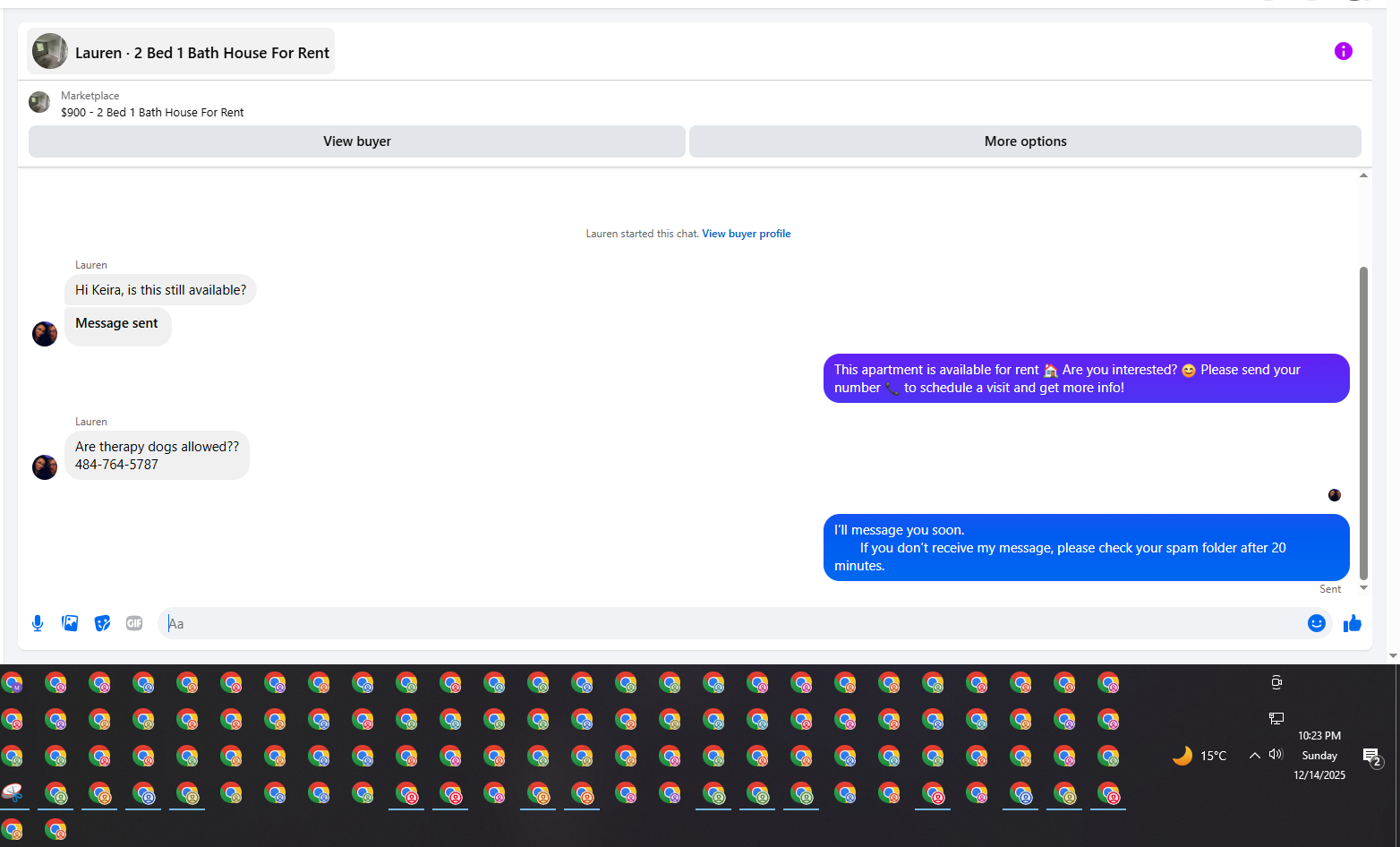Click Lauren's avatar beside the therapy dogs message
The image size is (1400, 847).
(x=45, y=467)
